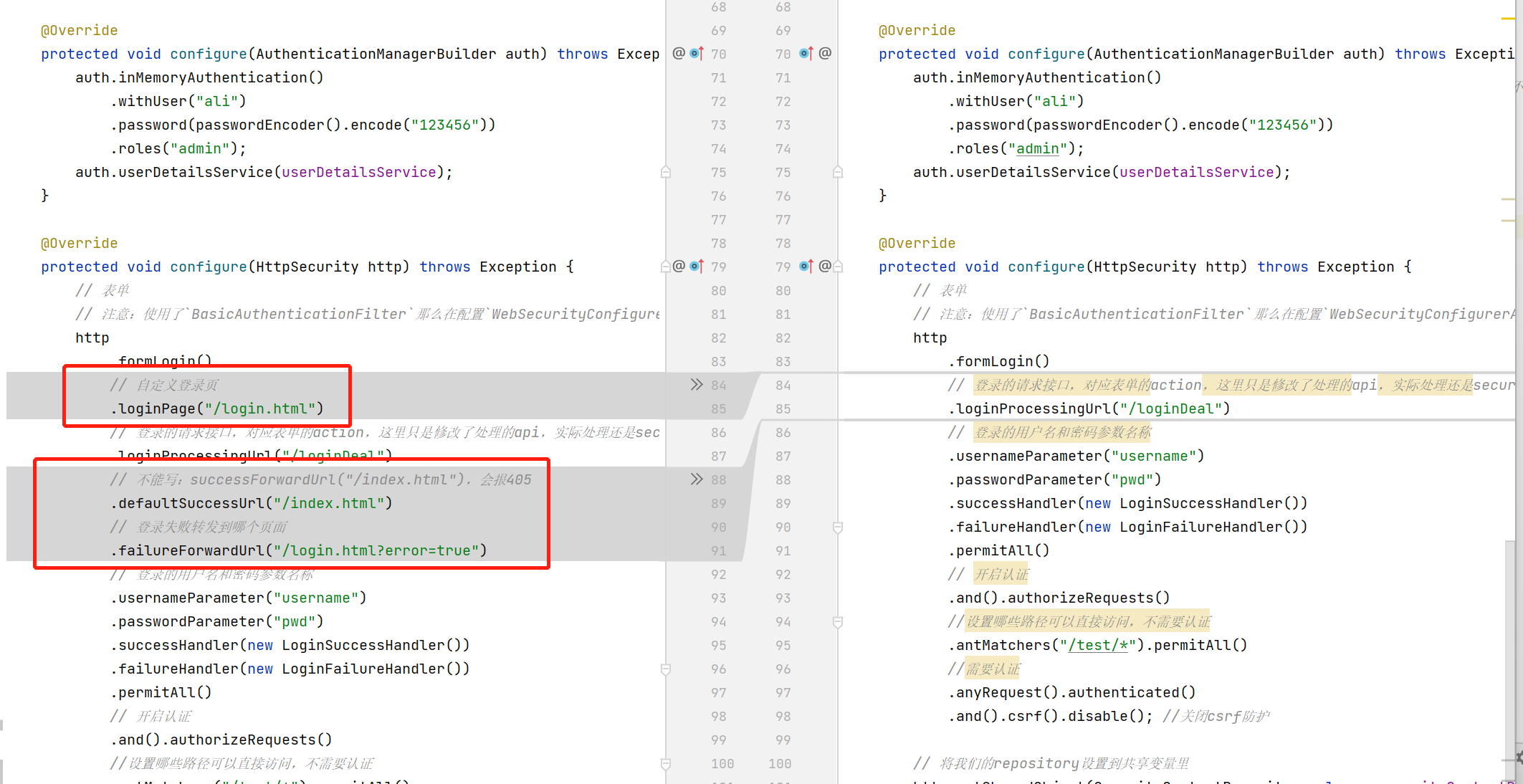Screen dimensions: 1523x784
Task: Click .withUser("ali") in the left pane
Action: pos(178,101)
